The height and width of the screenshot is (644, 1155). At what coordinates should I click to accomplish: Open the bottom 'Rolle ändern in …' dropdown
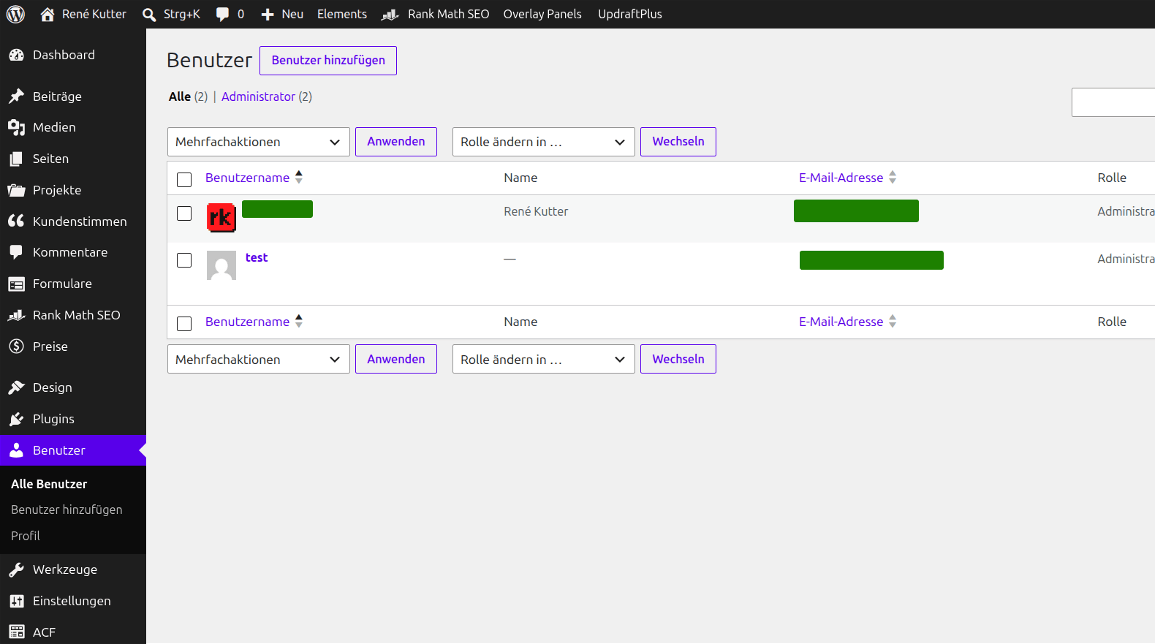[543, 360]
